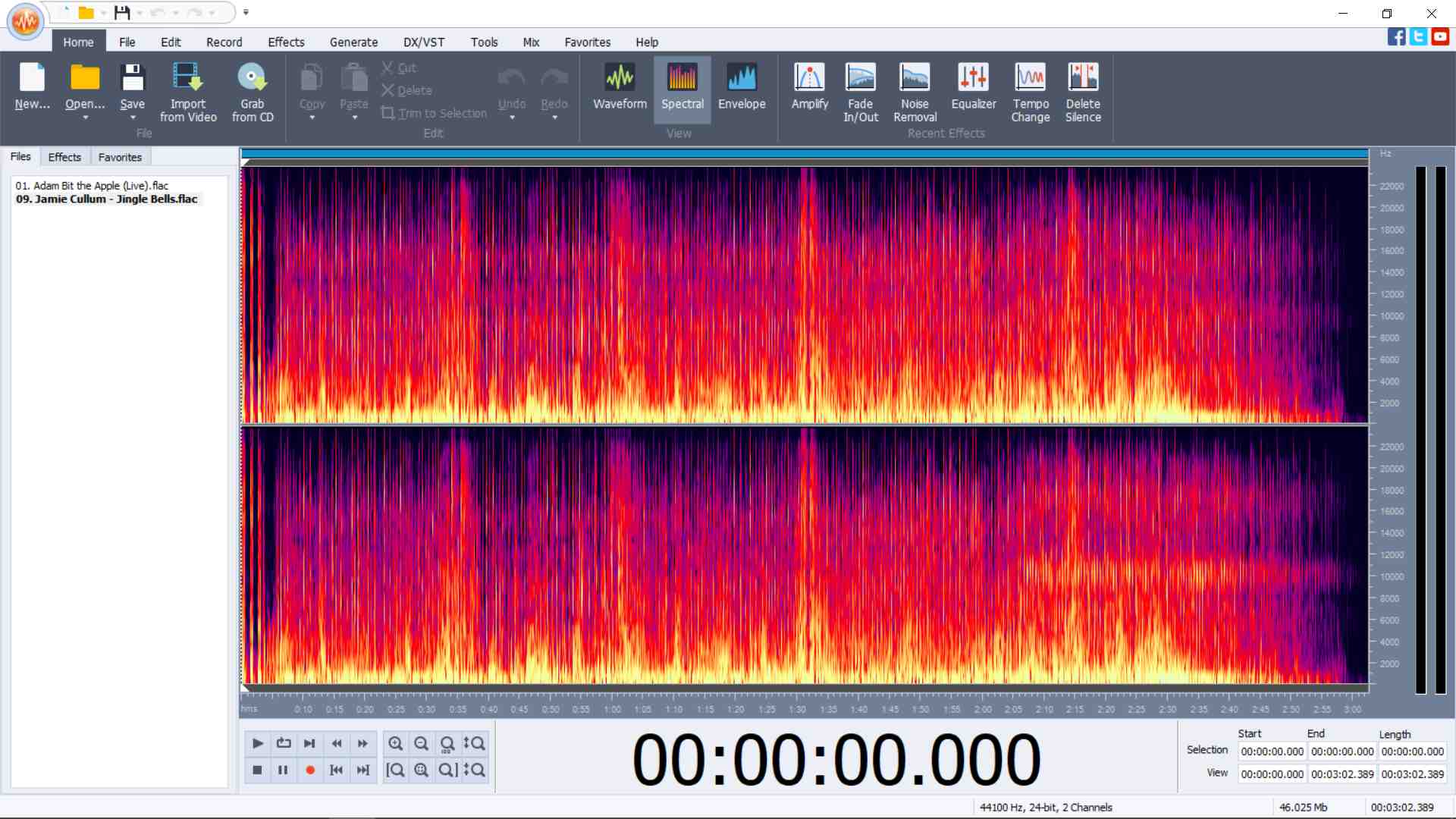
Task: Click horizontal Zoom In magnifier
Action: tap(395, 743)
